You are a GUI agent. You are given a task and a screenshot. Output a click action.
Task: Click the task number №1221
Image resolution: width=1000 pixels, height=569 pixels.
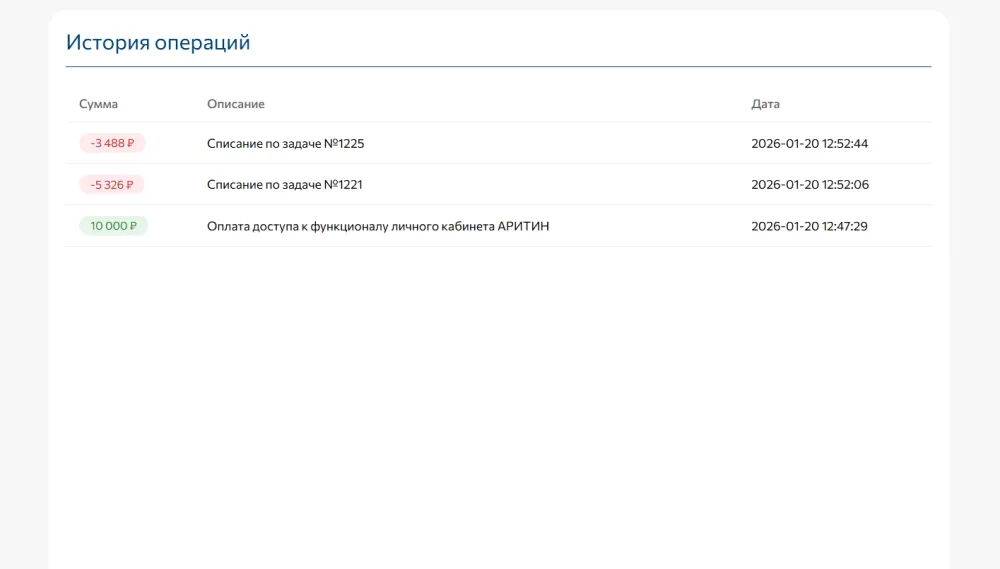pos(344,185)
